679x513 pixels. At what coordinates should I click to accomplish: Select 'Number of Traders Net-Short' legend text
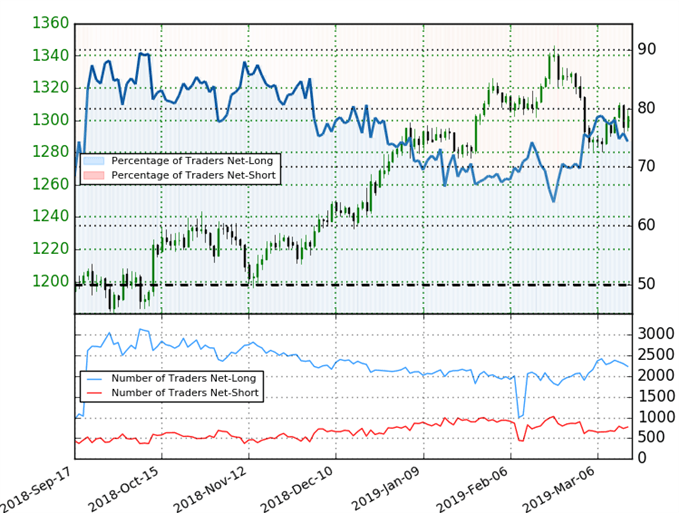(x=185, y=393)
